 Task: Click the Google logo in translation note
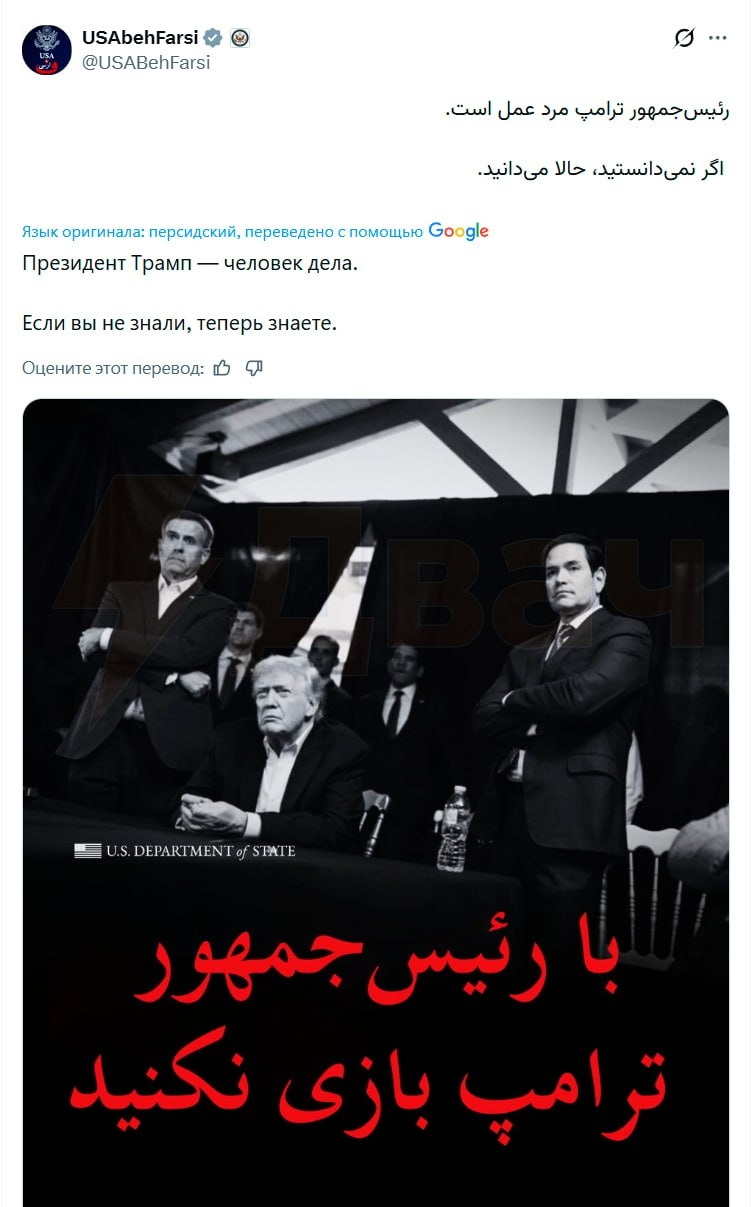pyautogui.click(x=458, y=231)
